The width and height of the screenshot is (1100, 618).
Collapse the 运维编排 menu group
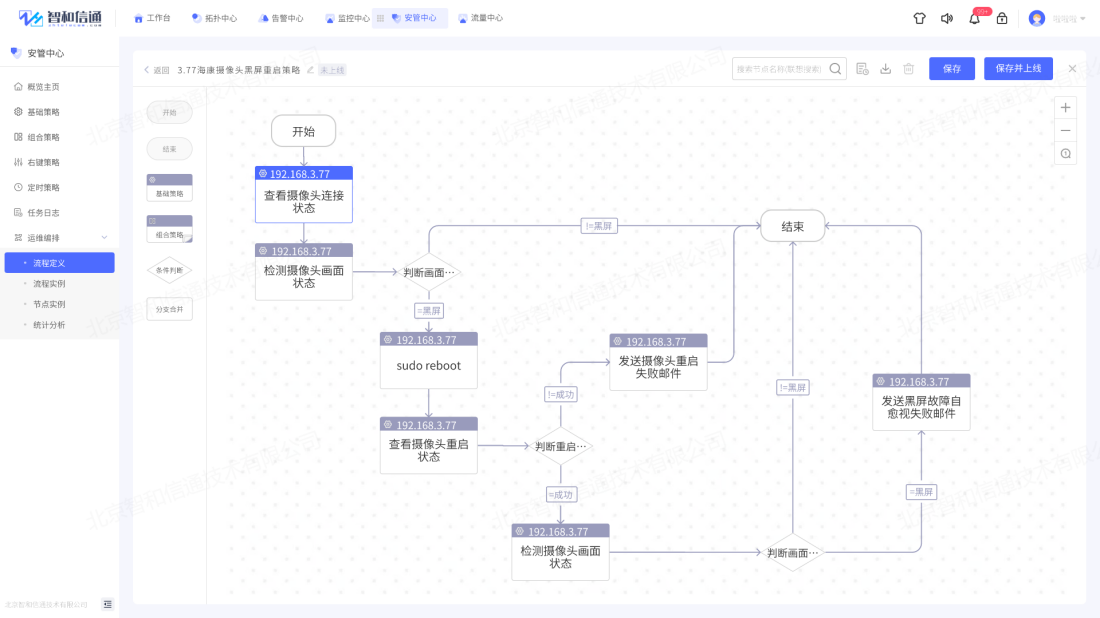(x=104, y=237)
